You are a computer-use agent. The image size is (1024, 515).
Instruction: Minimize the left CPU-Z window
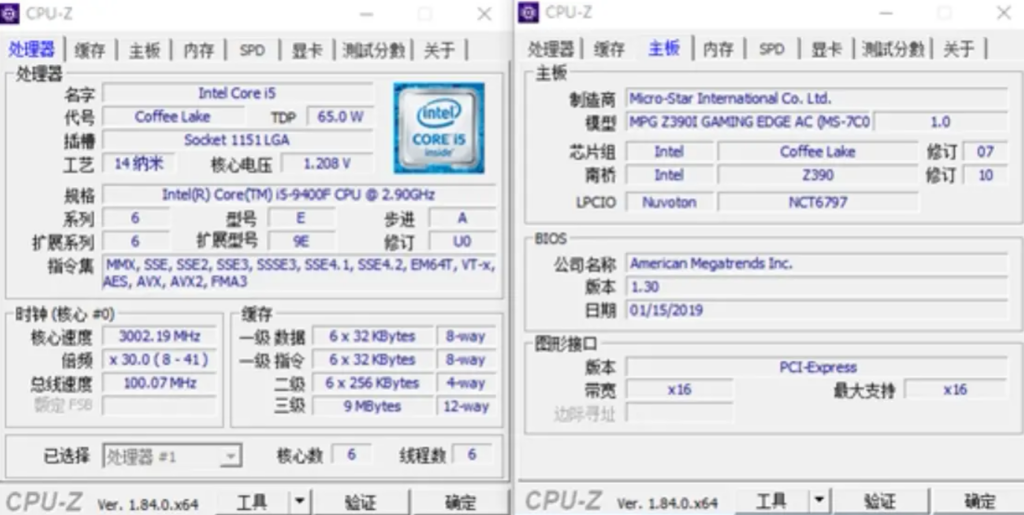coord(366,14)
